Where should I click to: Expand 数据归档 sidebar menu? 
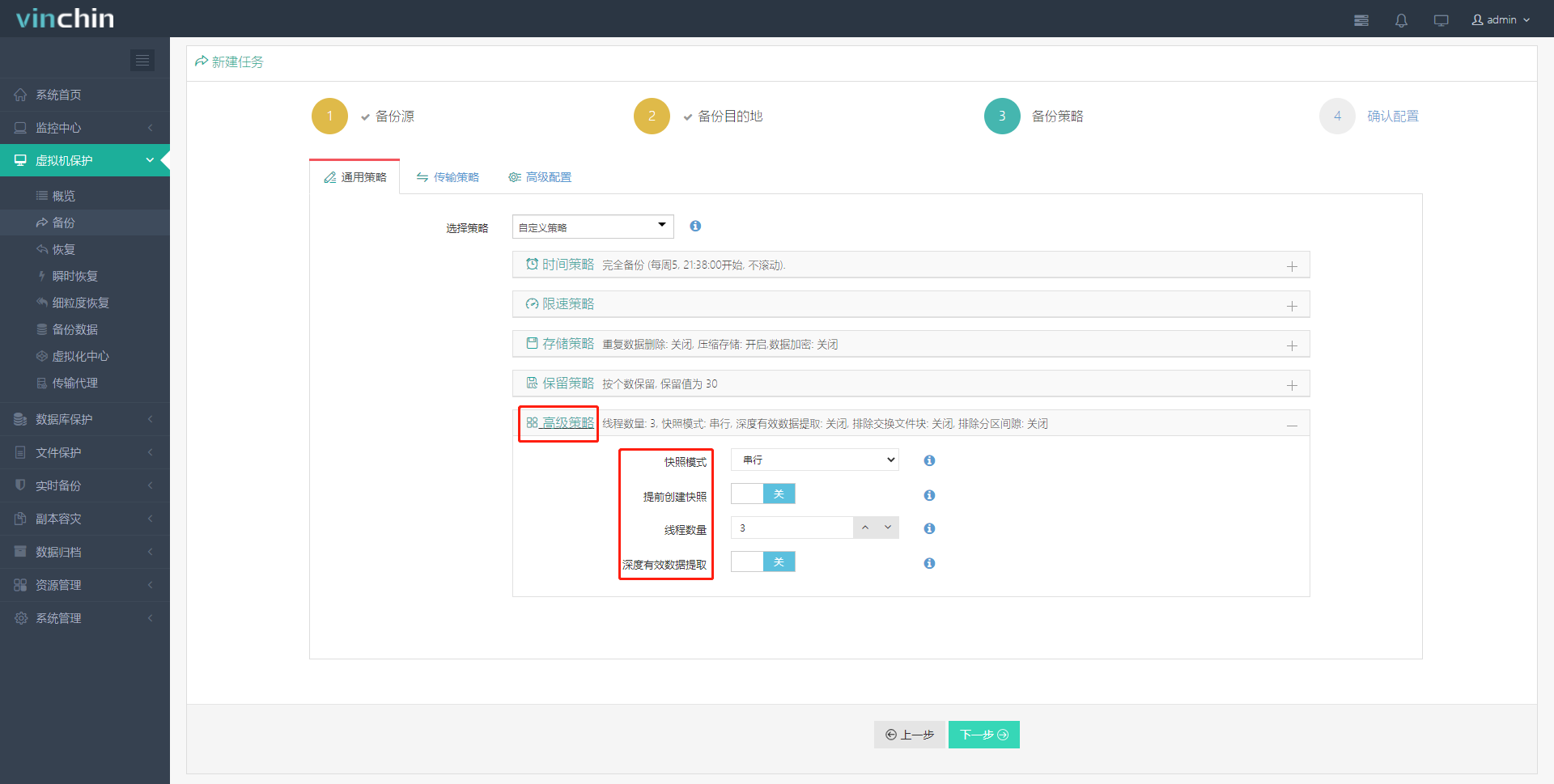[85, 552]
